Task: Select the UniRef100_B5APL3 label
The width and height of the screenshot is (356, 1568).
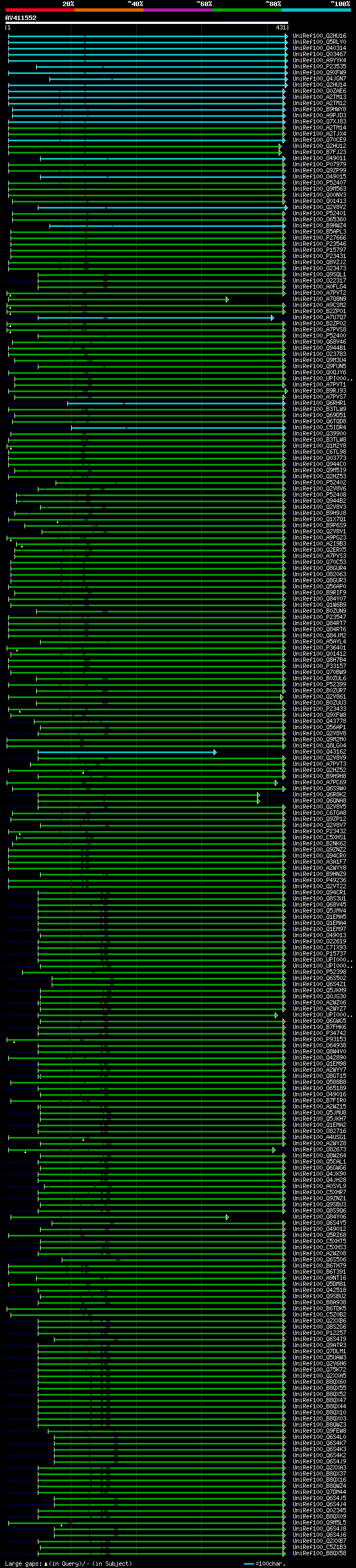Action: 319,231
